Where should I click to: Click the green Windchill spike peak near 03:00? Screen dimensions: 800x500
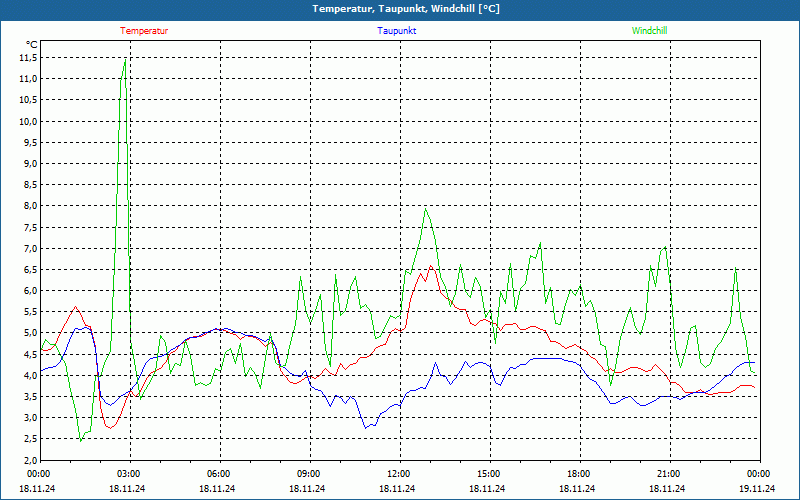click(x=125, y=59)
